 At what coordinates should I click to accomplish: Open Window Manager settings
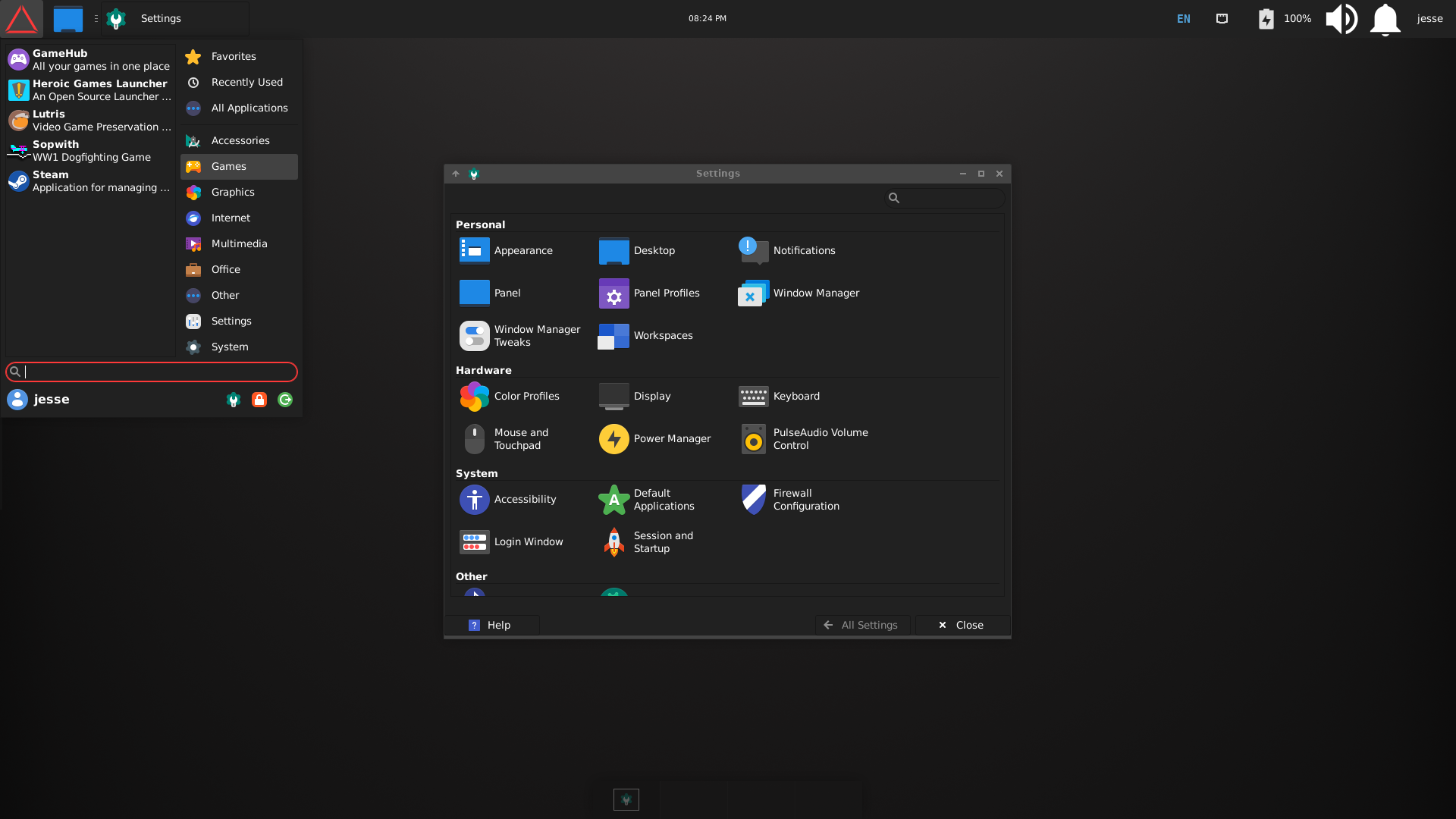799,293
